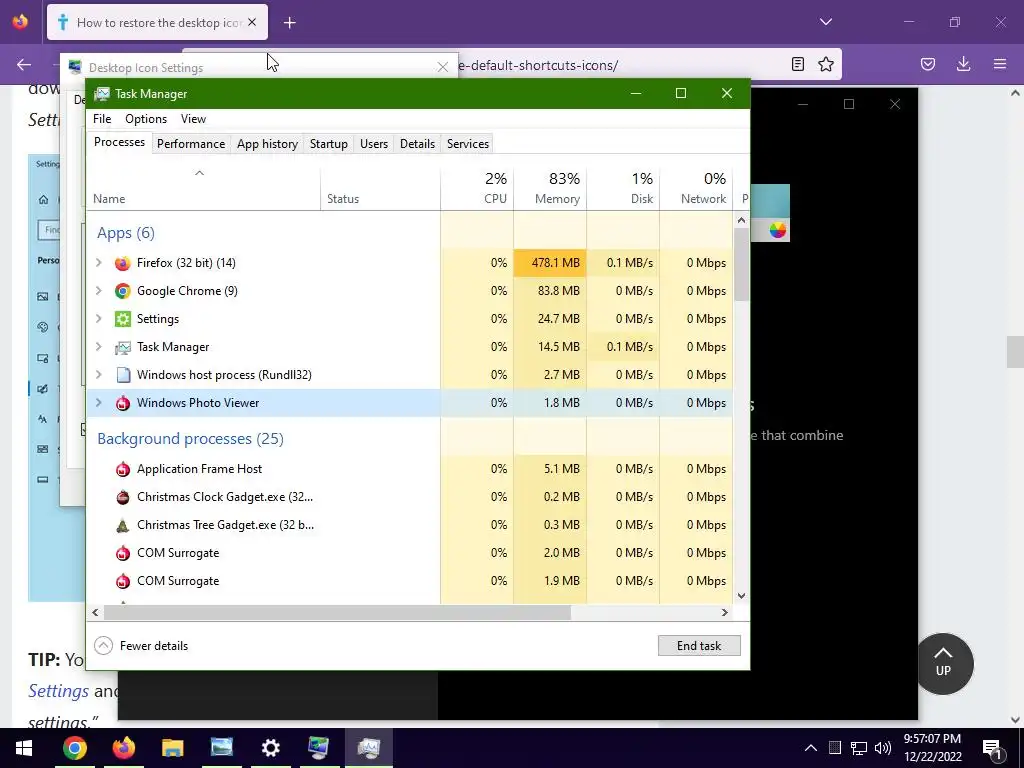This screenshot has height=768, width=1024.
Task: Show hidden system tray icons
Action: point(810,748)
